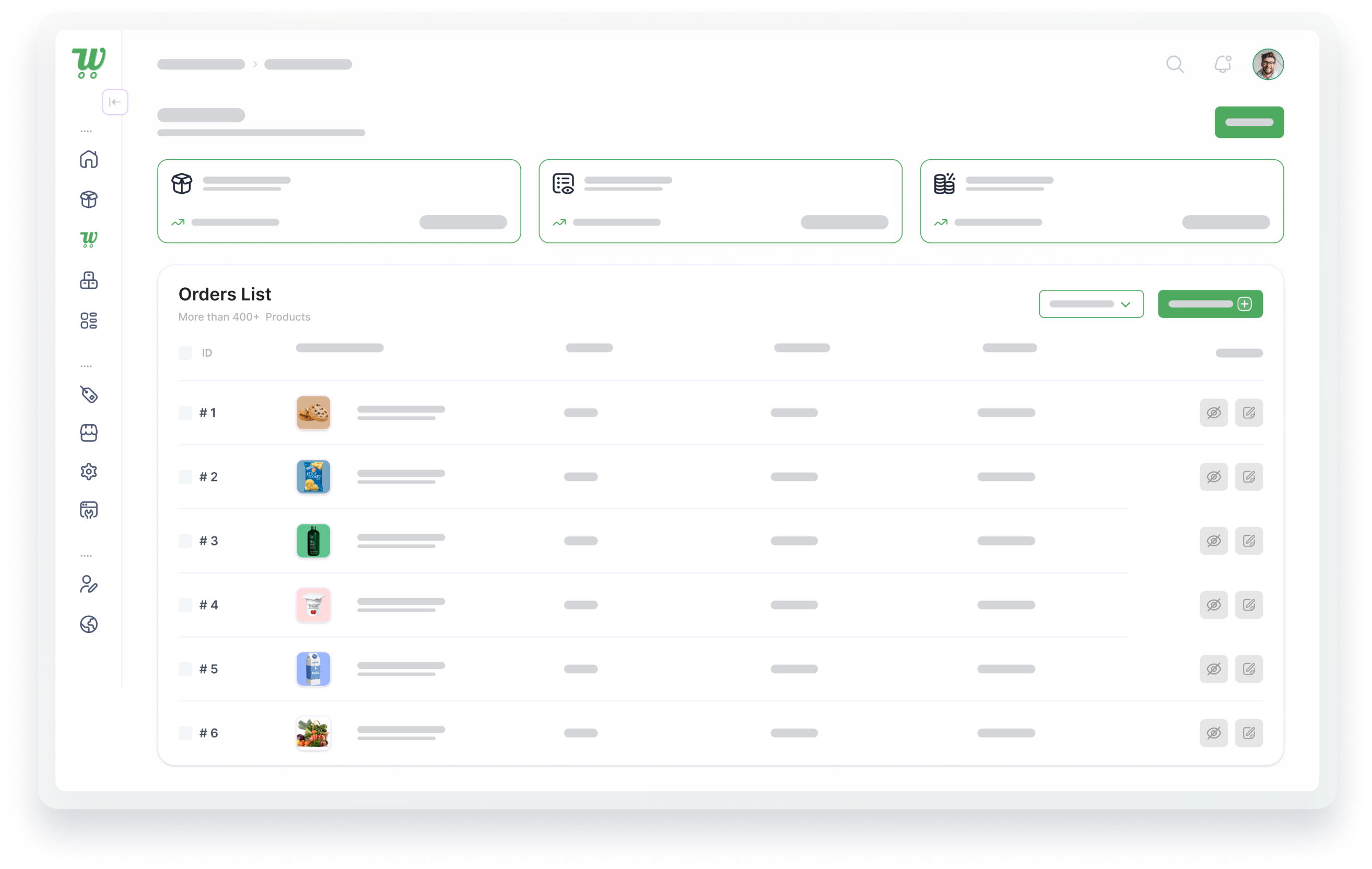Click the '# 6' order ID
The height and width of the screenshot is (869, 1372).
pyautogui.click(x=208, y=733)
